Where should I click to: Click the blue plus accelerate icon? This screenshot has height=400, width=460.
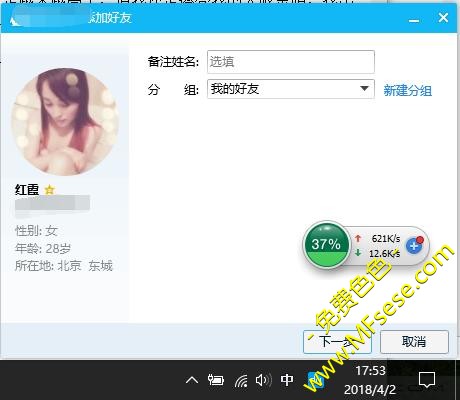[x=414, y=246]
